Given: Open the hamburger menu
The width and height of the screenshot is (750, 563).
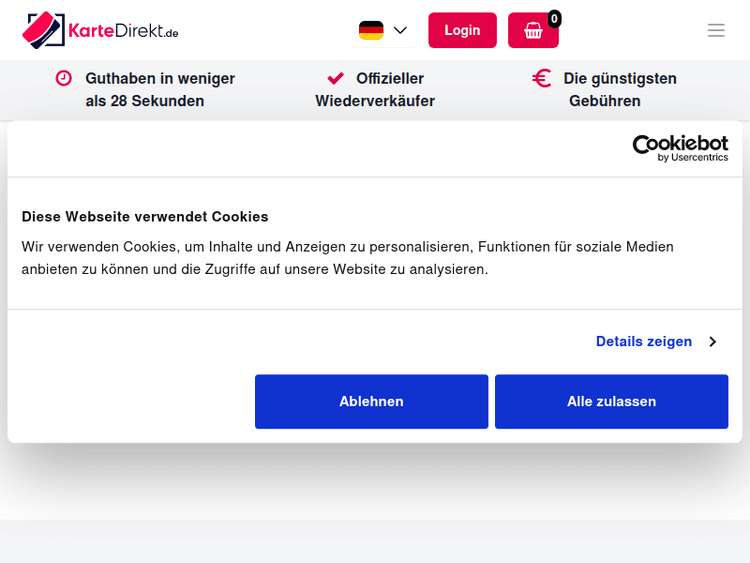Looking at the screenshot, I should tap(716, 30).
